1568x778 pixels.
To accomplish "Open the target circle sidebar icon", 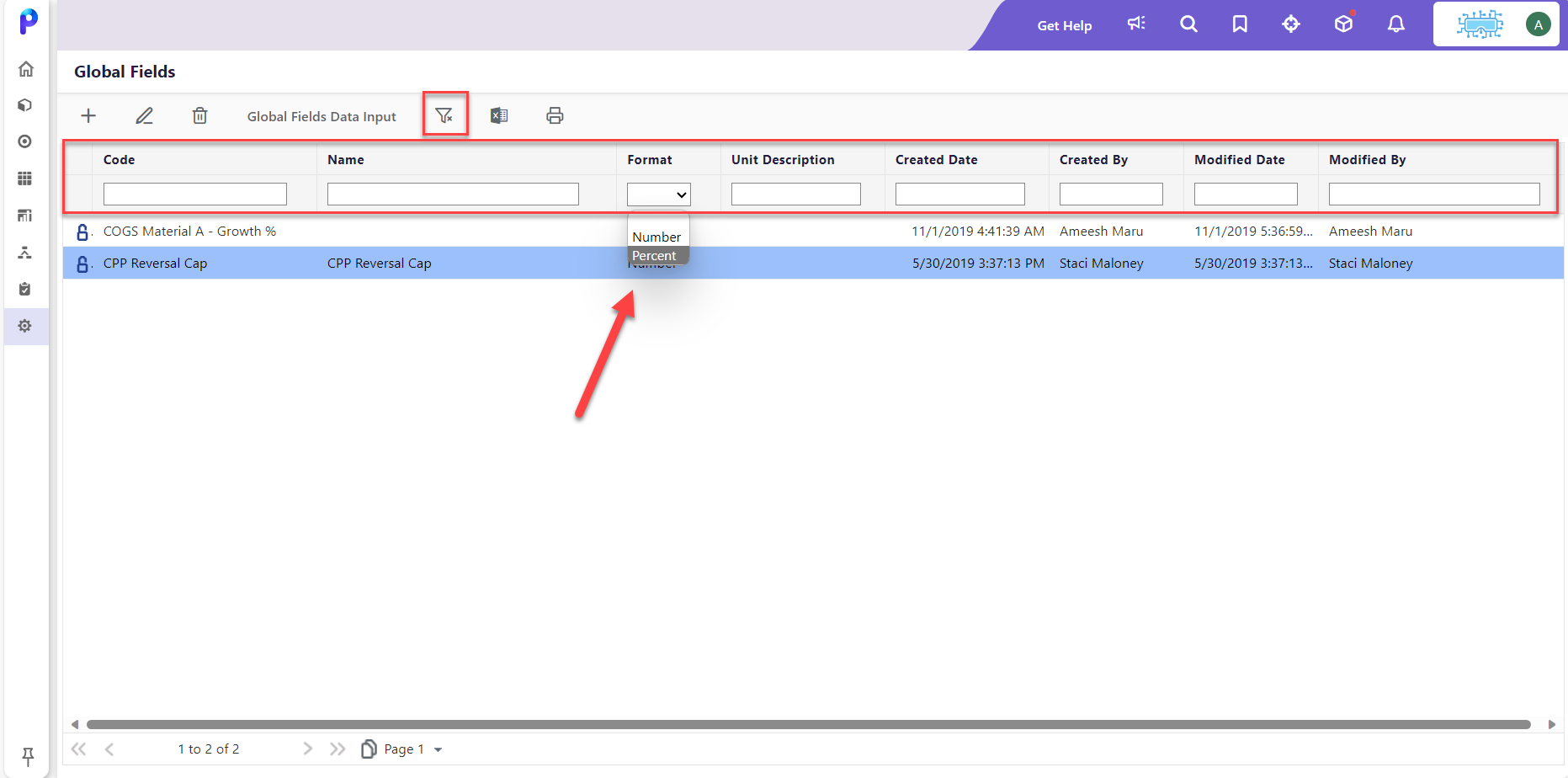I will (25, 141).
